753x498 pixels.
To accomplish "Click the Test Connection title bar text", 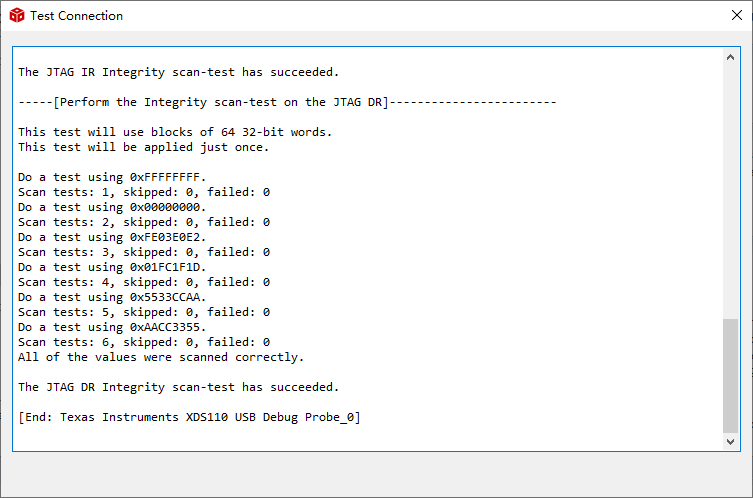I will click(77, 16).
